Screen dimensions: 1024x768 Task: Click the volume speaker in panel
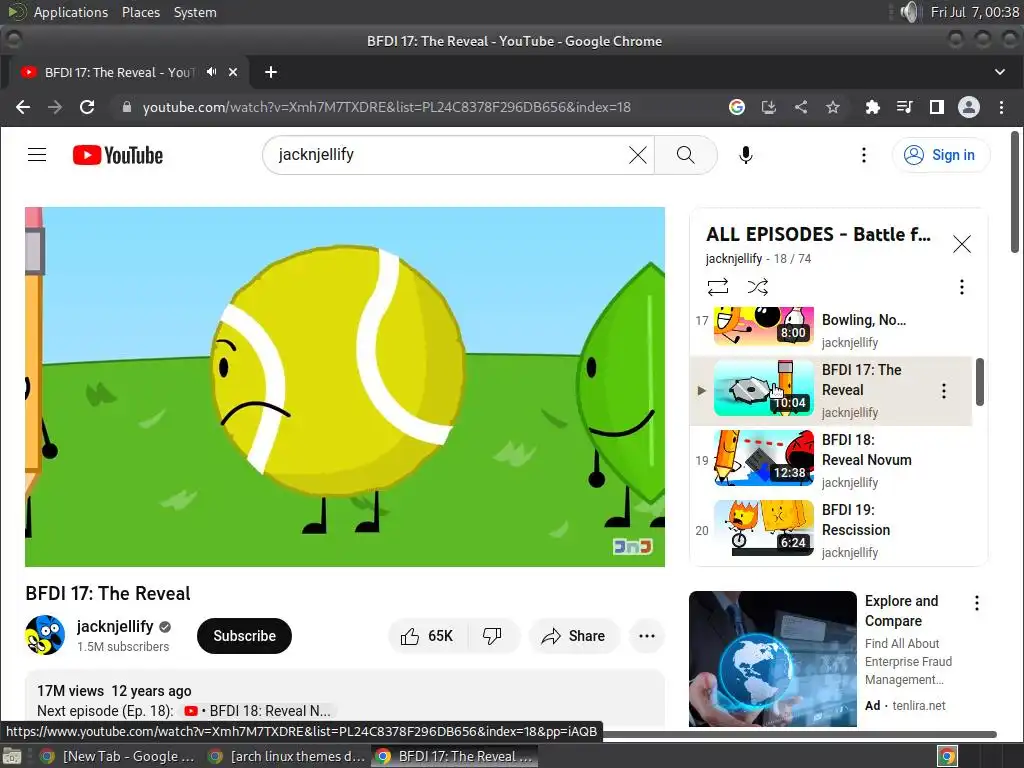(909, 12)
